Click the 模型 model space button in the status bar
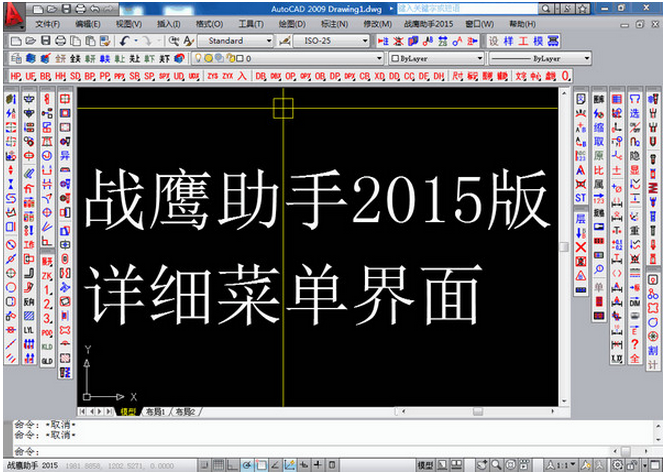Image resolution: width=671 pixels, height=474 pixels. (x=425, y=465)
